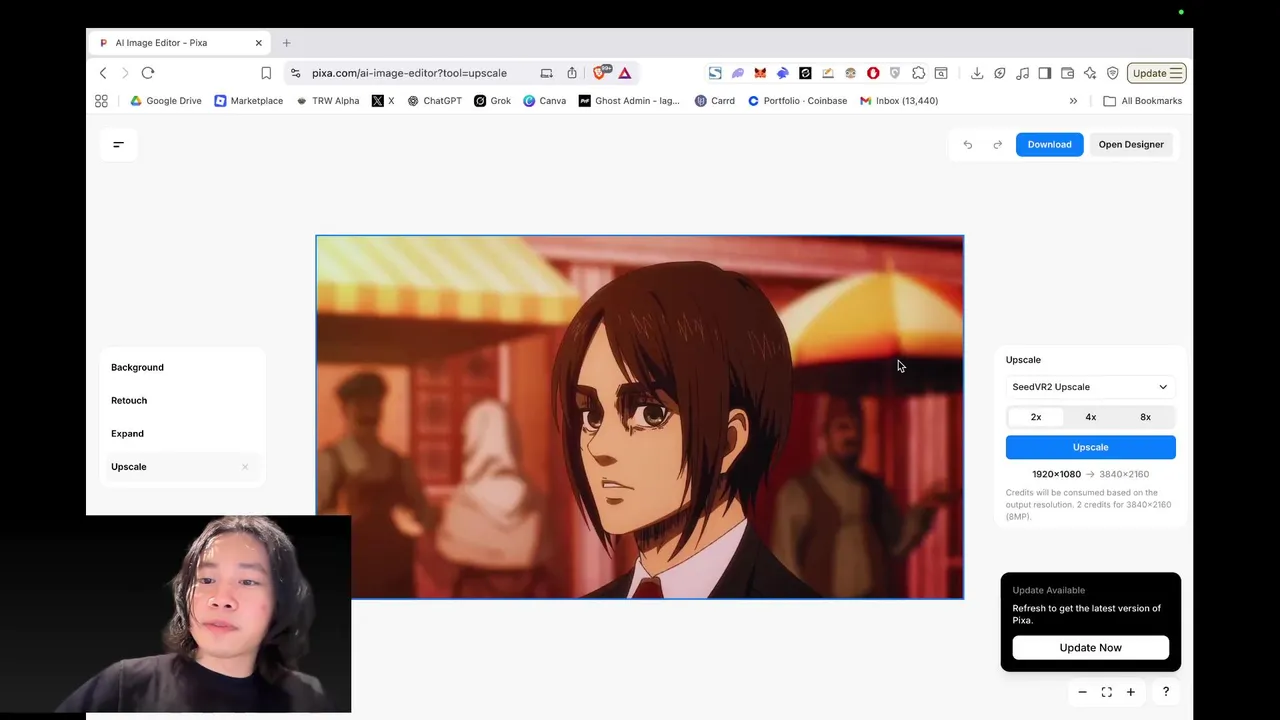Click the share icon in address bar
Image resolution: width=1280 pixels, height=720 pixels.
[x=572, y=73]
